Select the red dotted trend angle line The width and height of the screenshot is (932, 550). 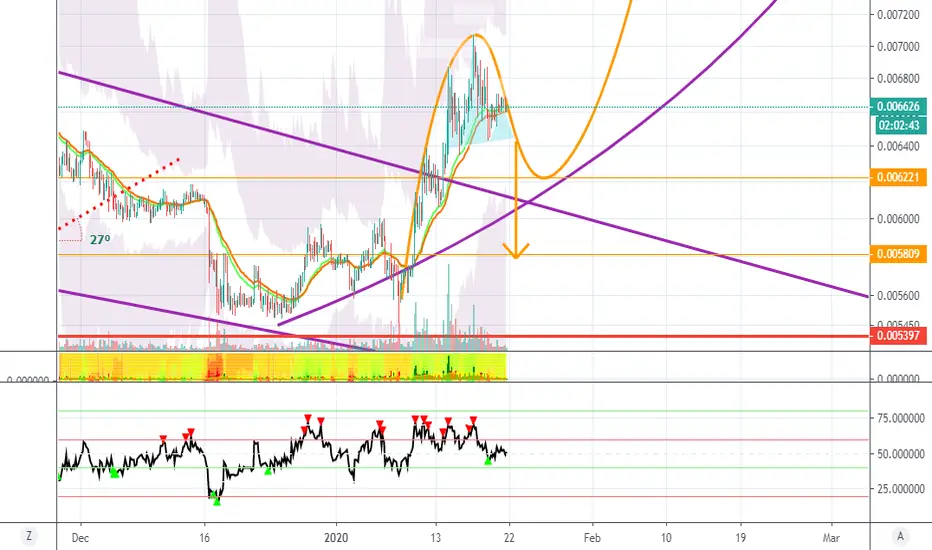(x=119, y=194)
